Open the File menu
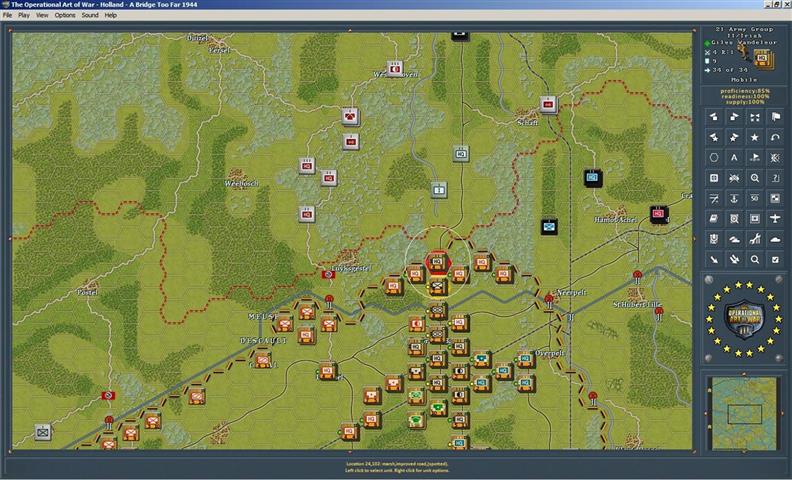 point(7,15)
